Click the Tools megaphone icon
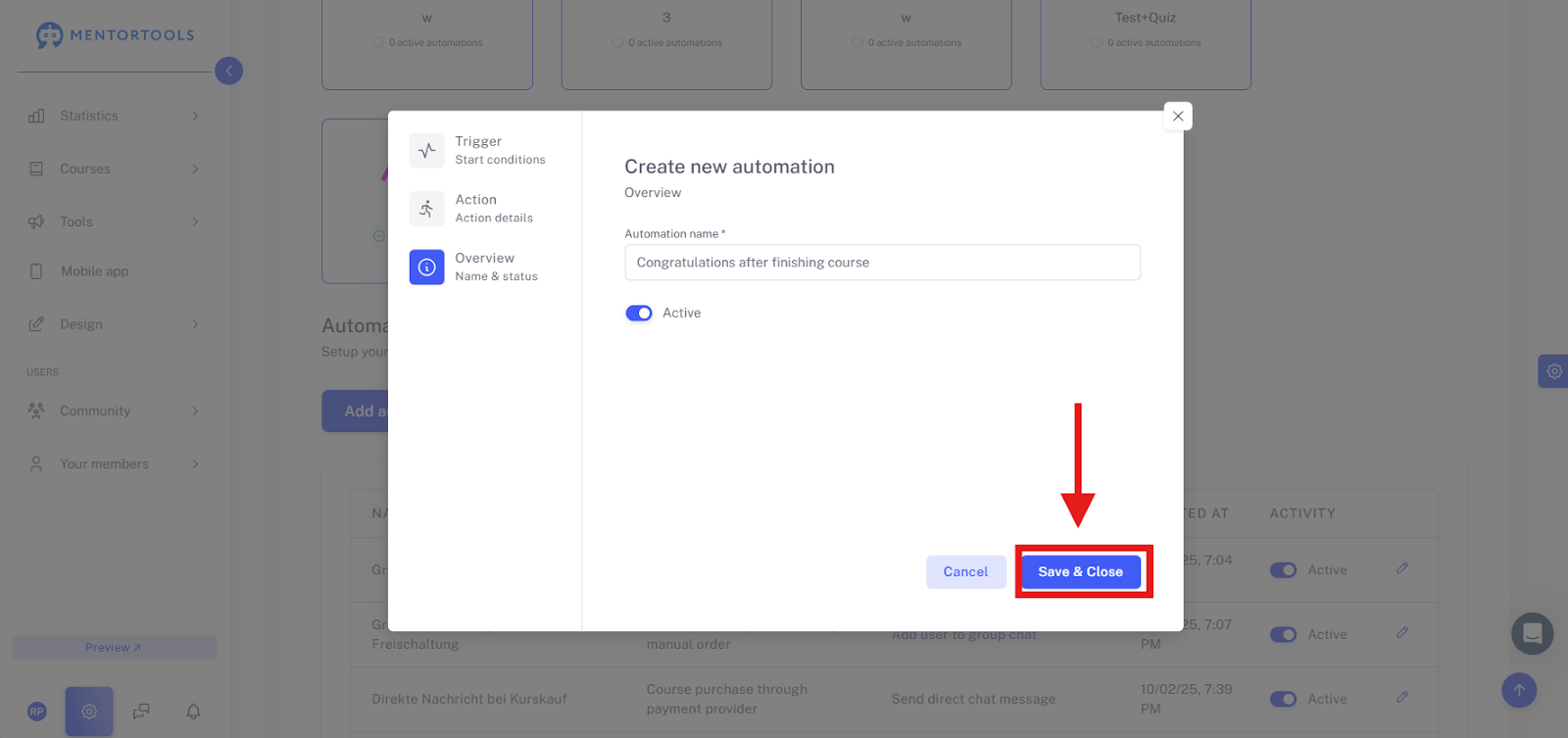Viewport: 1568px width, 738px height. click(x=36, y=221)
